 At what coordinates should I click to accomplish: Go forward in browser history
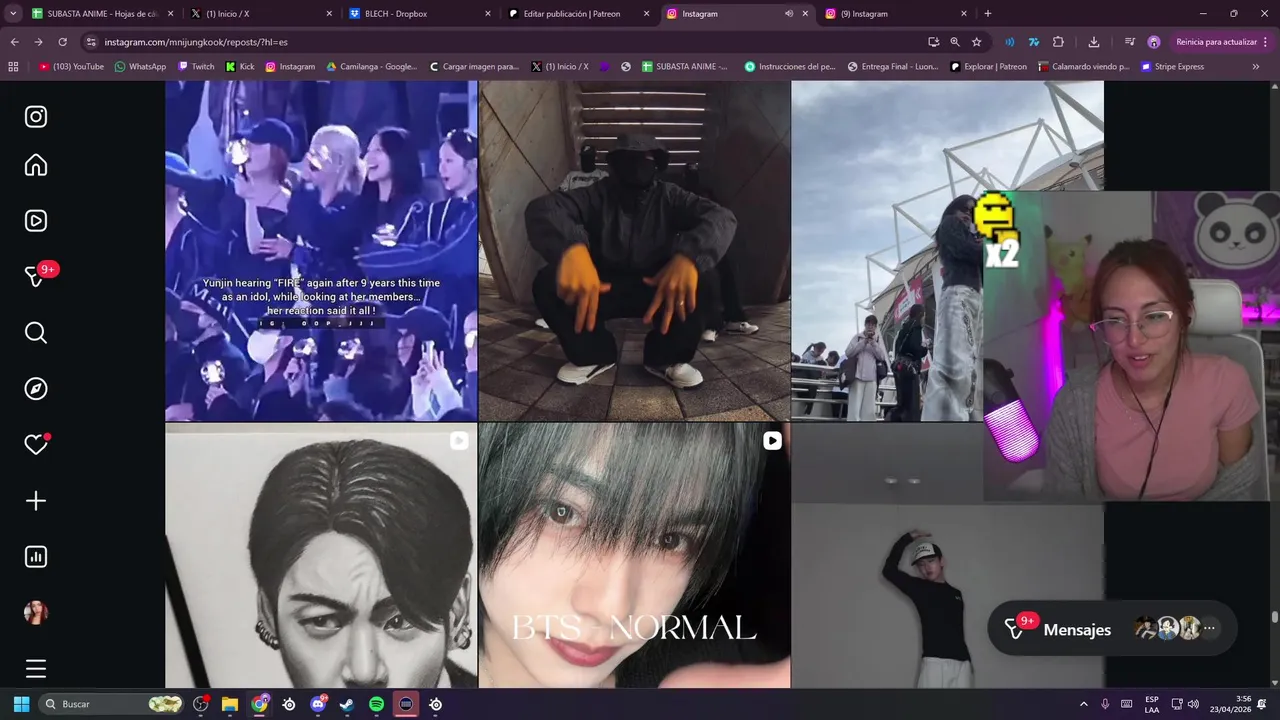(38, 42)
